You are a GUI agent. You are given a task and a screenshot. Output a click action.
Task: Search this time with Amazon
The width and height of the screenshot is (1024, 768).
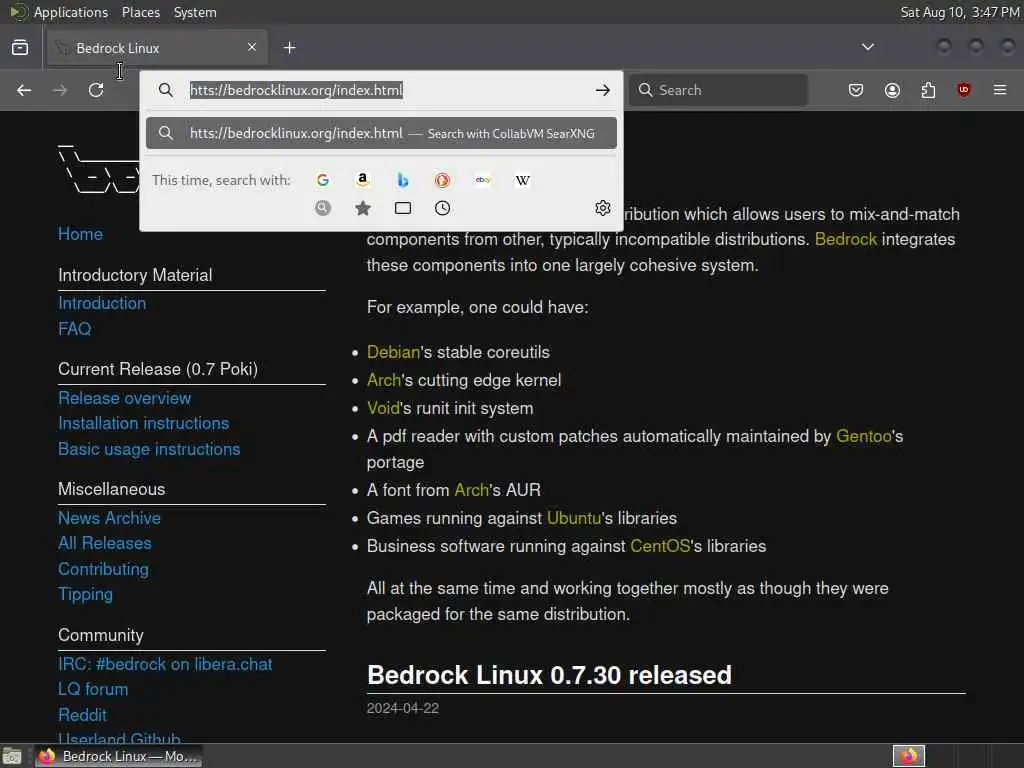click(362, 180)
